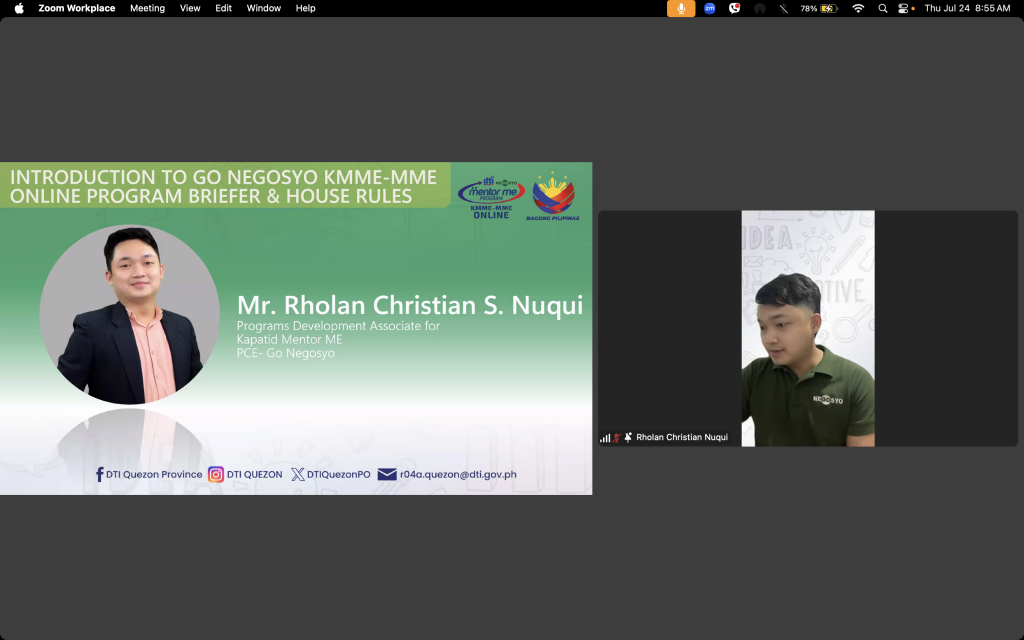This screenshot has height=640, width=1024.
Task: Click the circular speaker portrait on slide
Action: point(129,314)
